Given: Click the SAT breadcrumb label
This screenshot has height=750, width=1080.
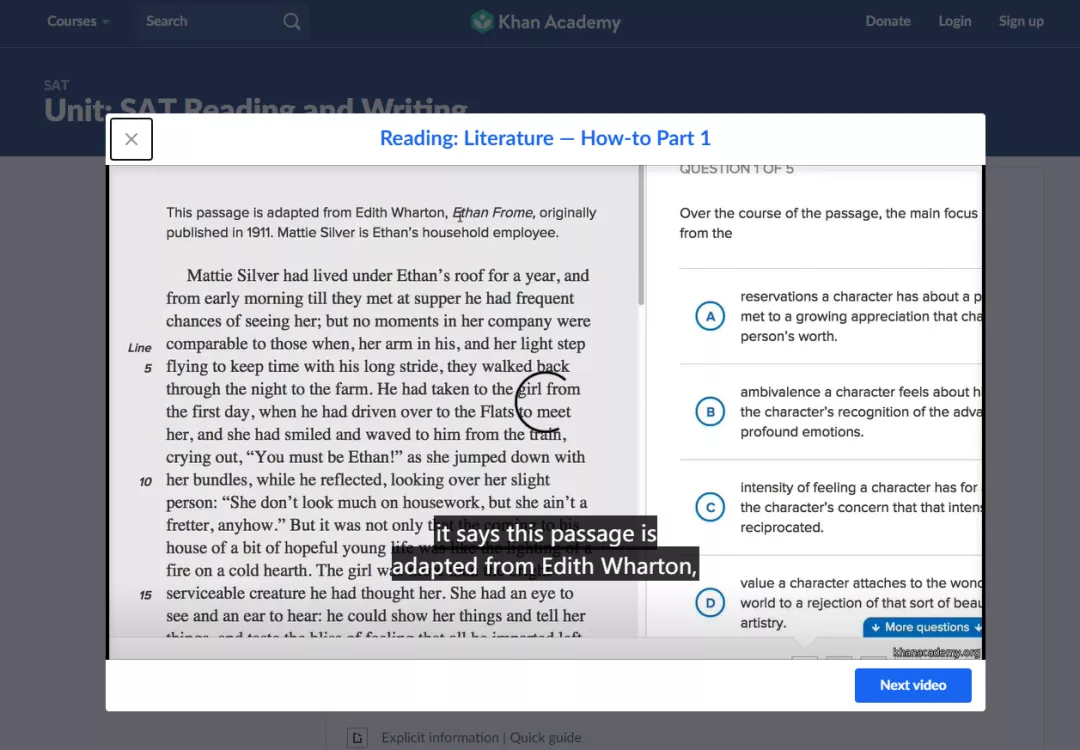Looking at the screenshot, I should (56, 85).
